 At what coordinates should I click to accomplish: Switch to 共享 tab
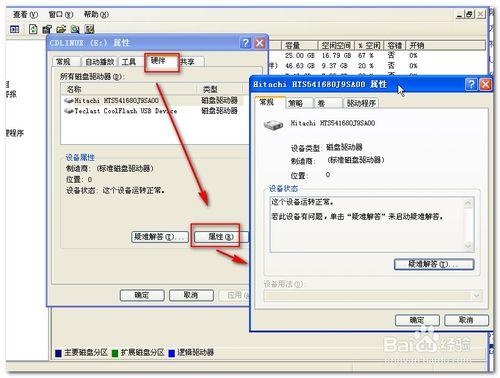point(188,62)
